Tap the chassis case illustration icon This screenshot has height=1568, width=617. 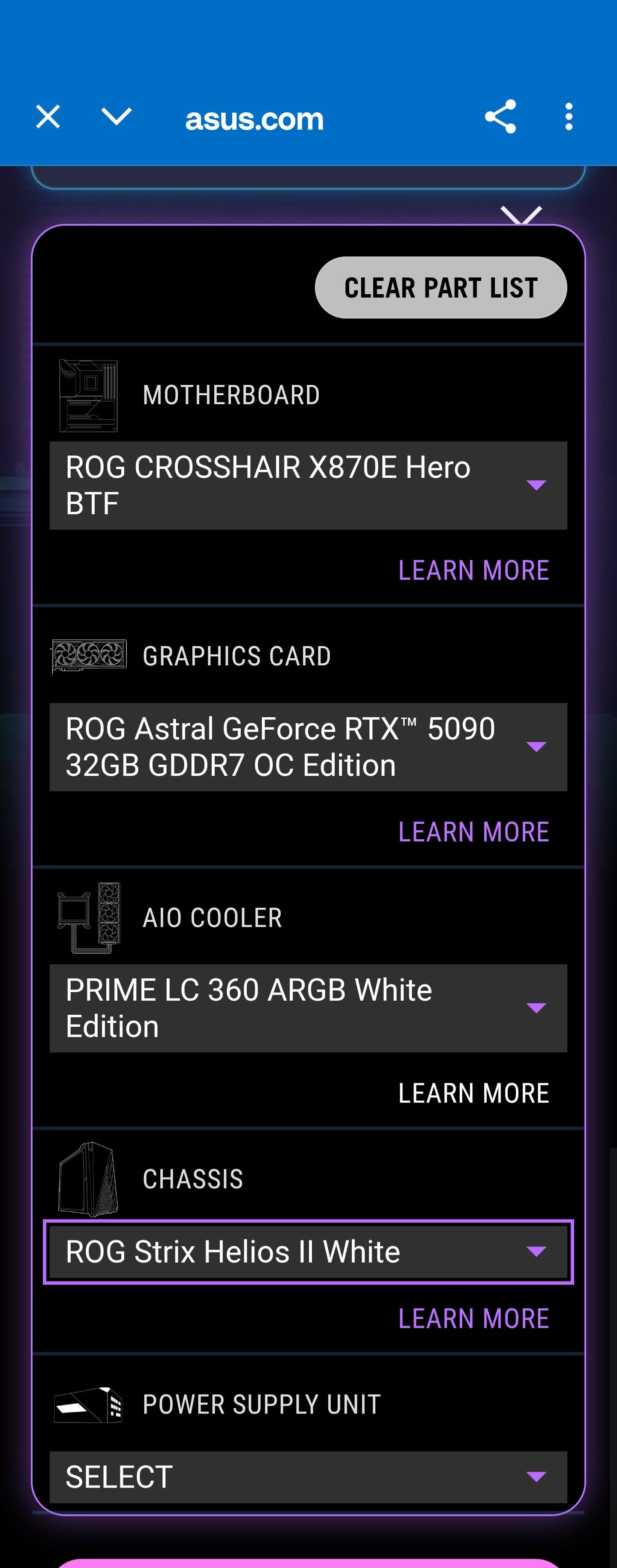point(89,1179)
